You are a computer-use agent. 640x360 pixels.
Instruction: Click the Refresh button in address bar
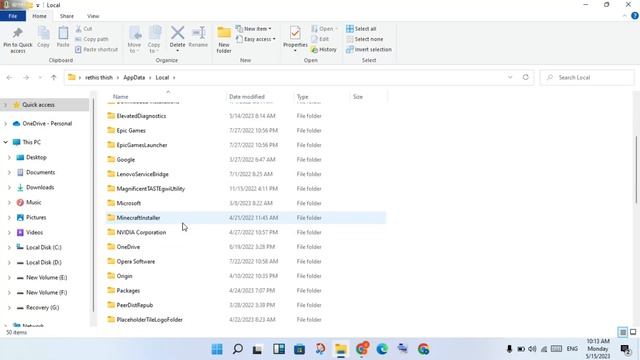click(526, 78)
